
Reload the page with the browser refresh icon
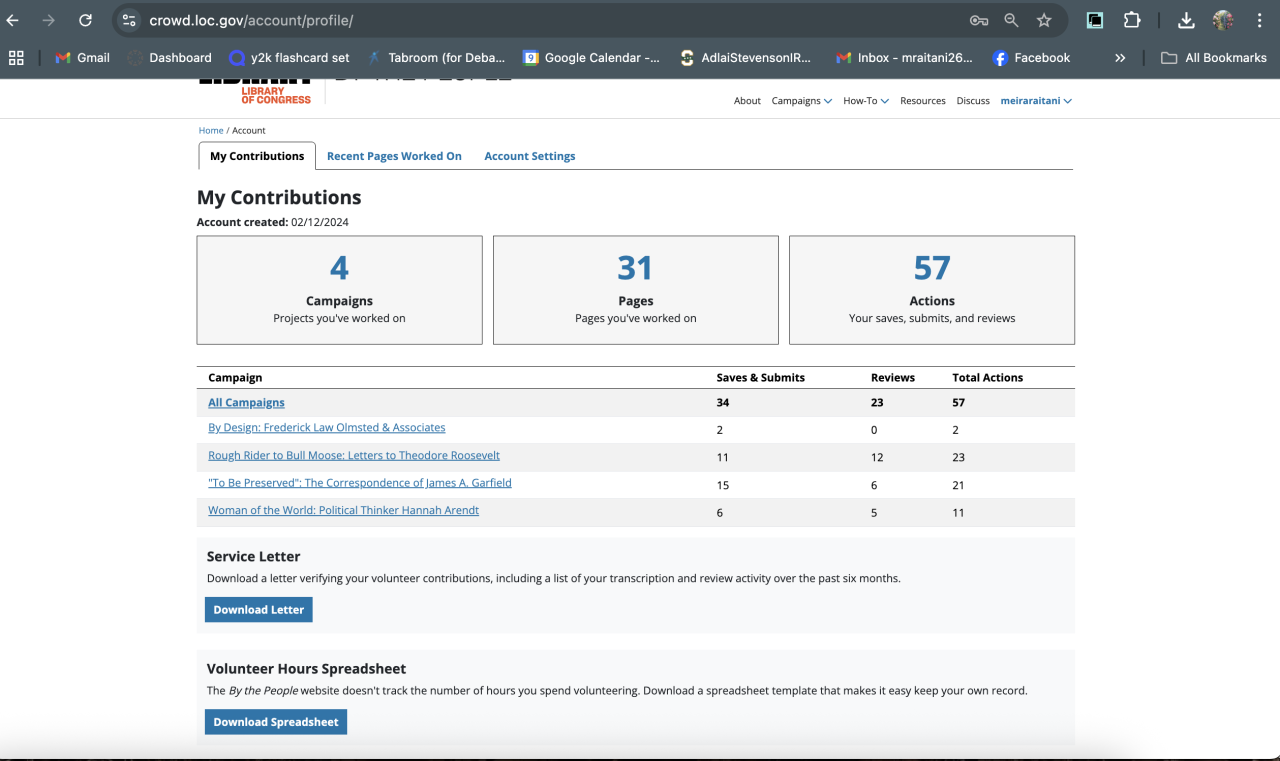85,20
